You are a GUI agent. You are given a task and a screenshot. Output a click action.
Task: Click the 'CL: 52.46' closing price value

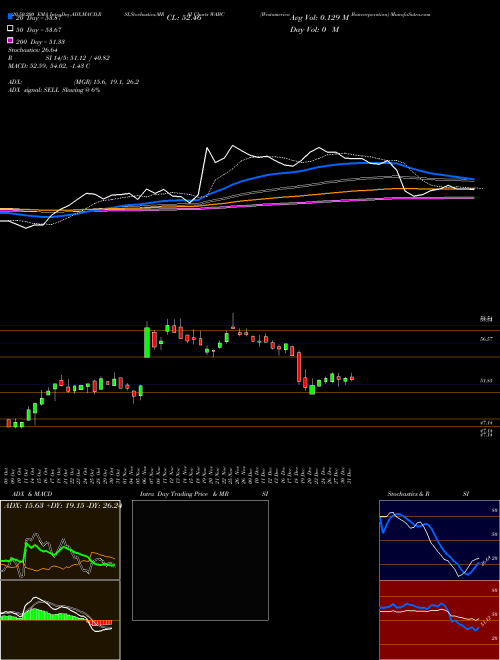[x=184, y=18]
